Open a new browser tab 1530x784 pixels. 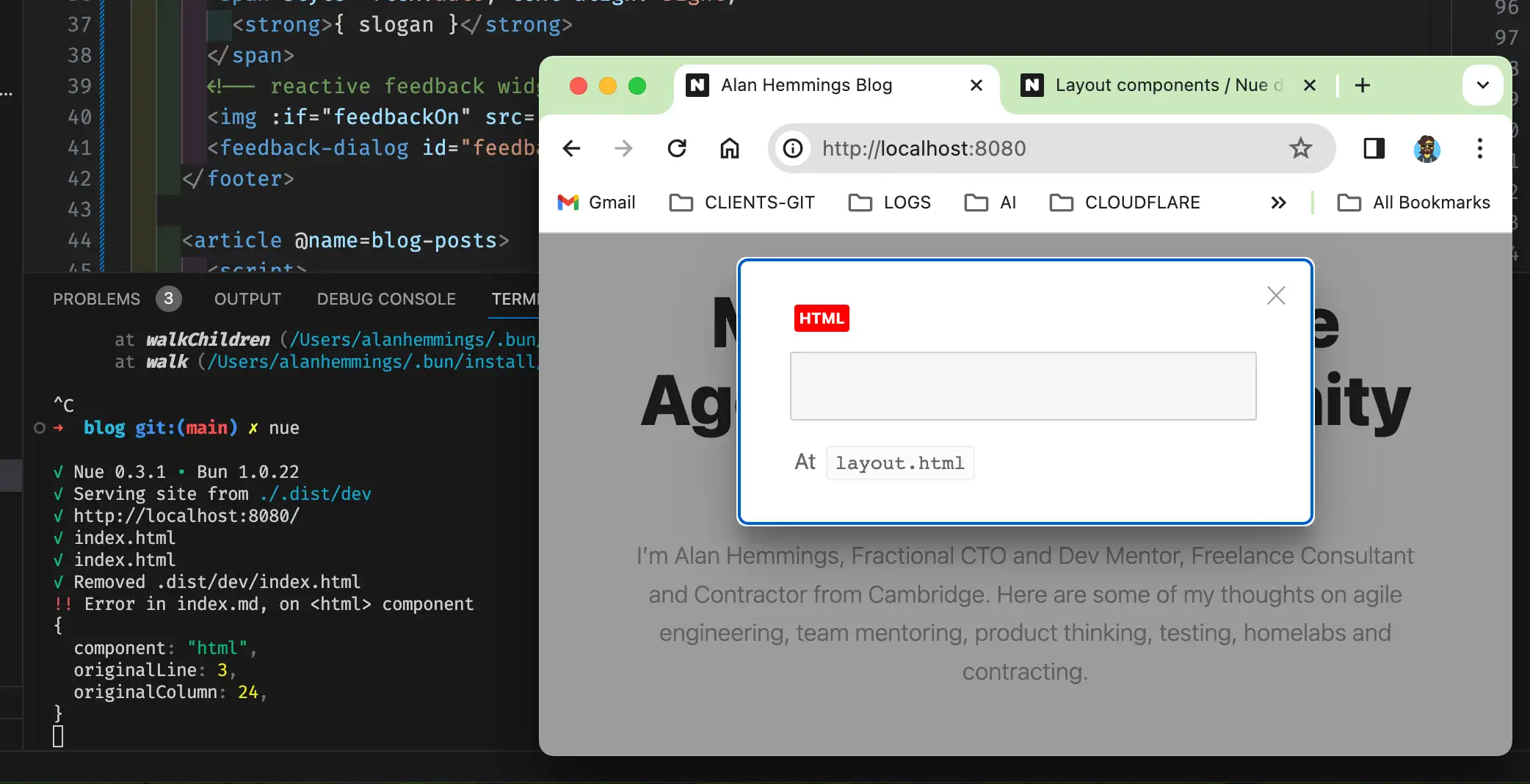tap(1363, 85)
